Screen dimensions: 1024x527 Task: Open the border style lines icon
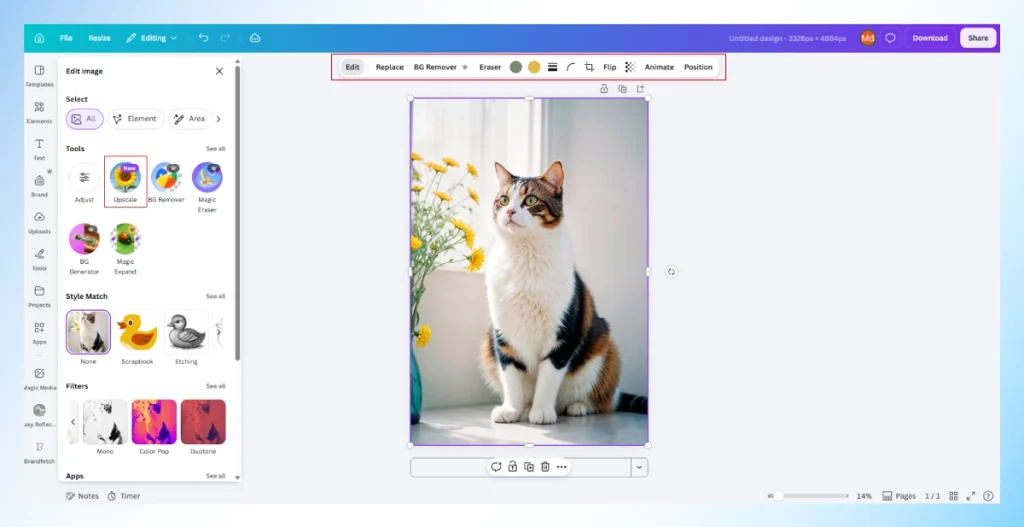pyautogui.click(x=552, y=67)
